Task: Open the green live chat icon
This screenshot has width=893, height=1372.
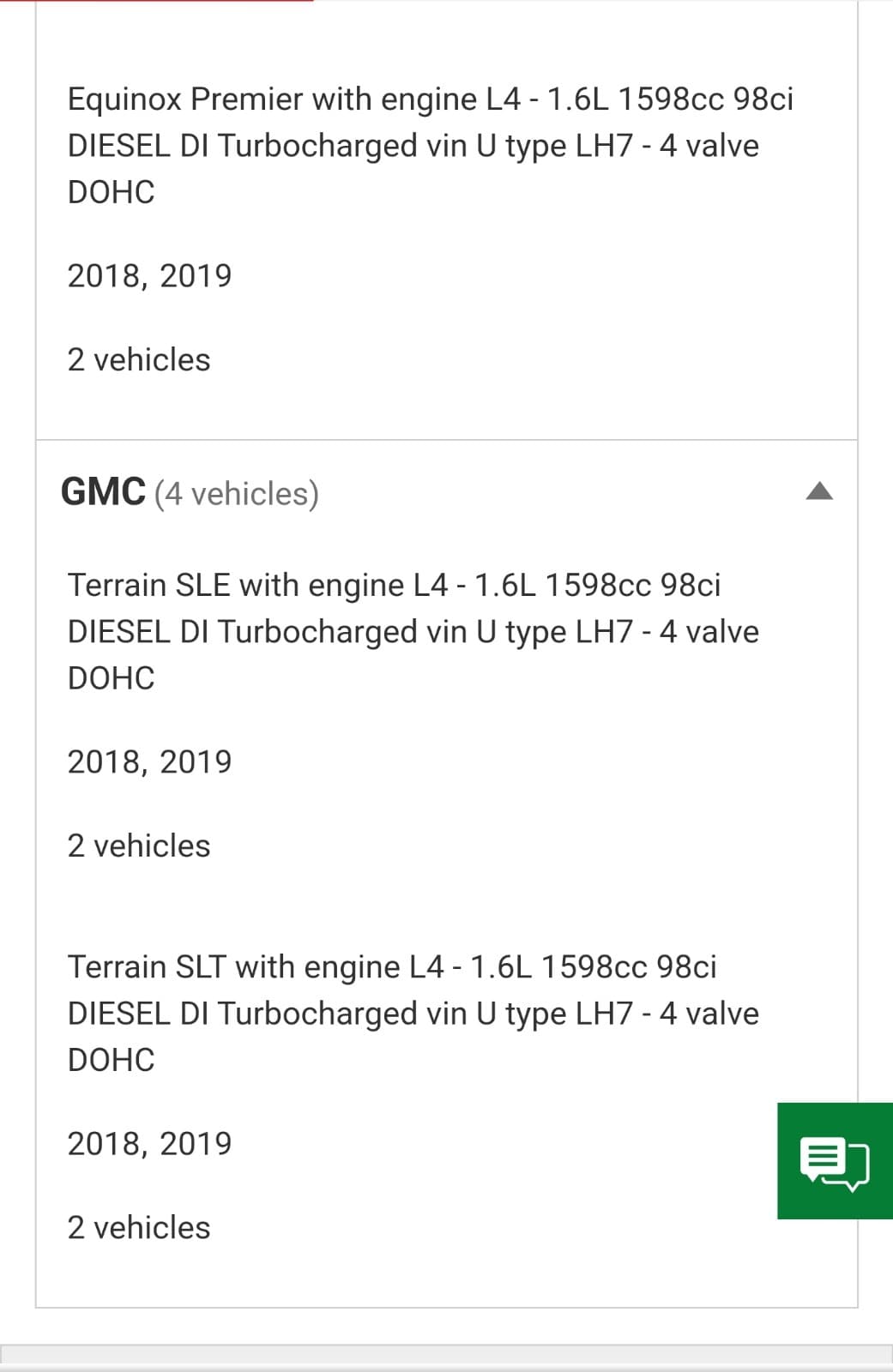Action: (x=834, y=1161)
